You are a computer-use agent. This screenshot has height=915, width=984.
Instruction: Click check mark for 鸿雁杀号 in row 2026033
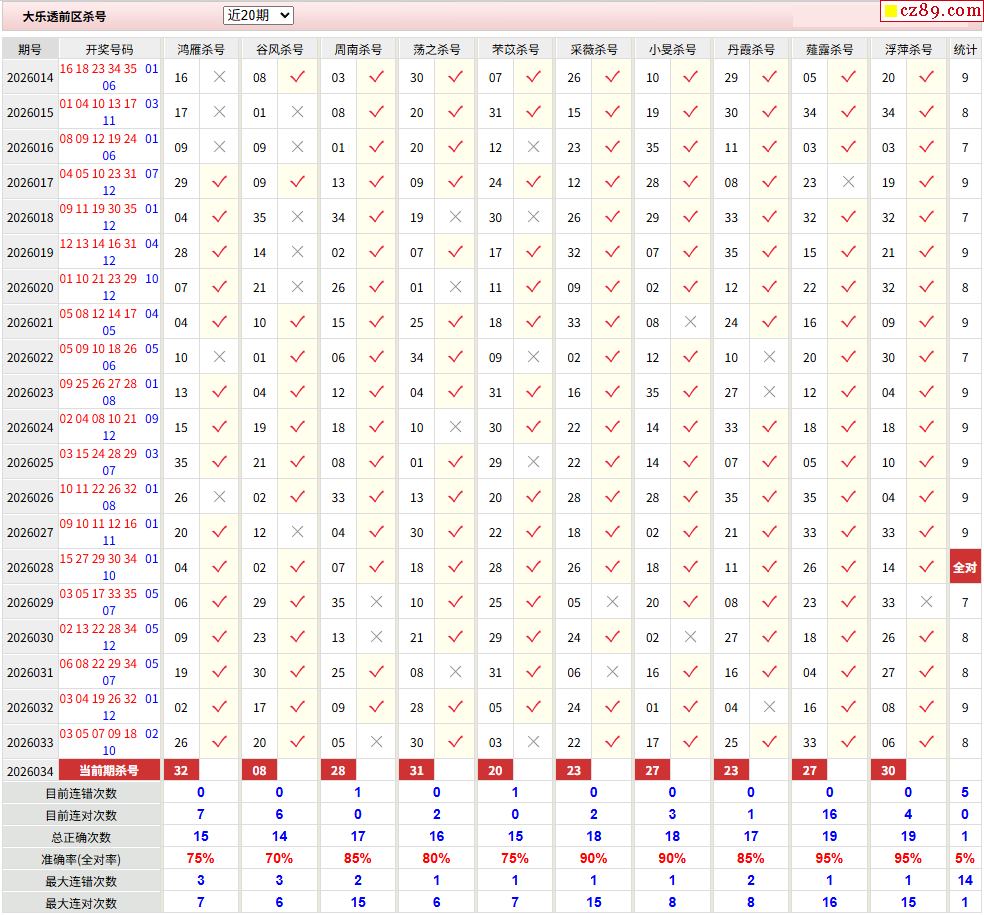coord(219,742)
